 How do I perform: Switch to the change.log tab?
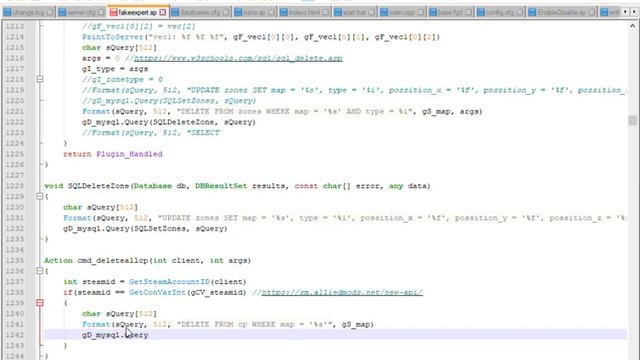pyautogui.click(x=28, y=13)
